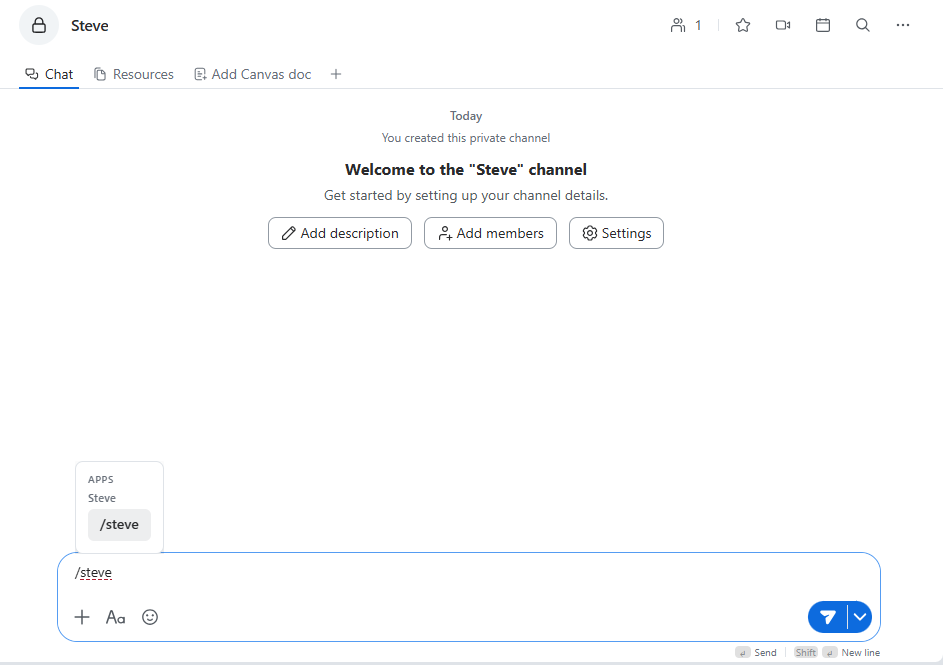Start a video meeting
The width and height of the screenshot is (943, 665).
782,25
